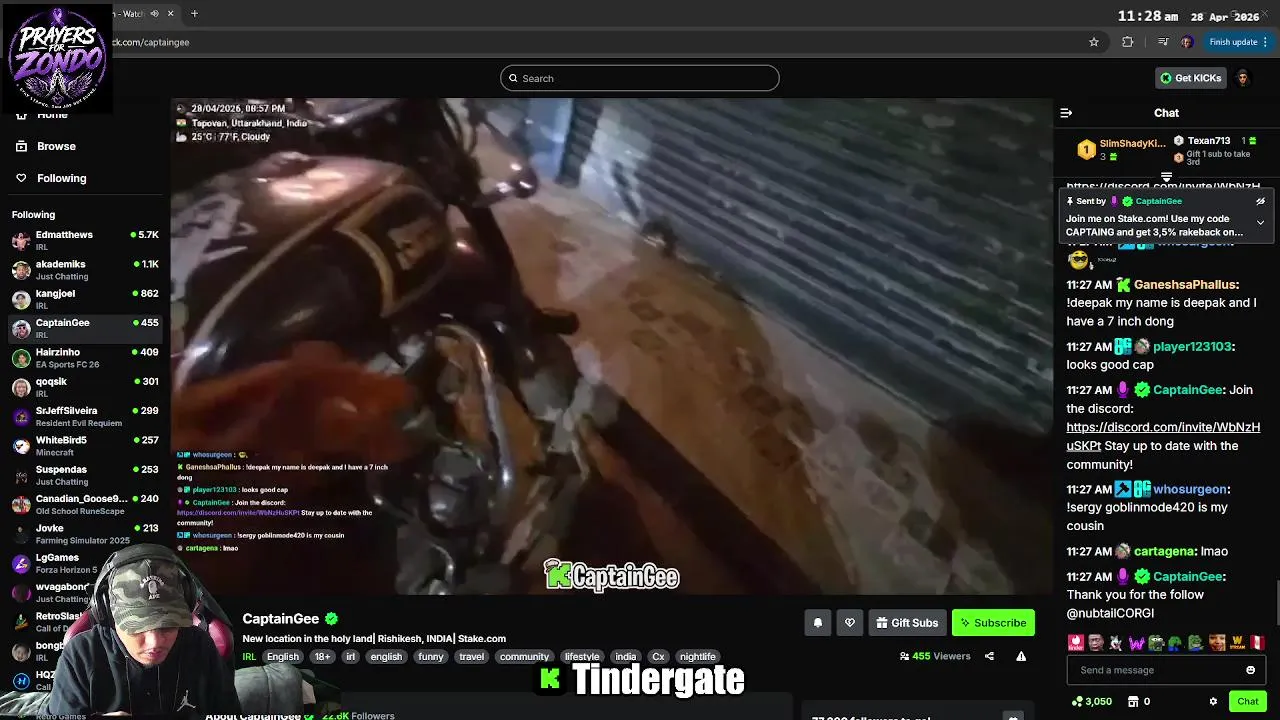
Task: Select the funny tag
Action: (431, 657)
